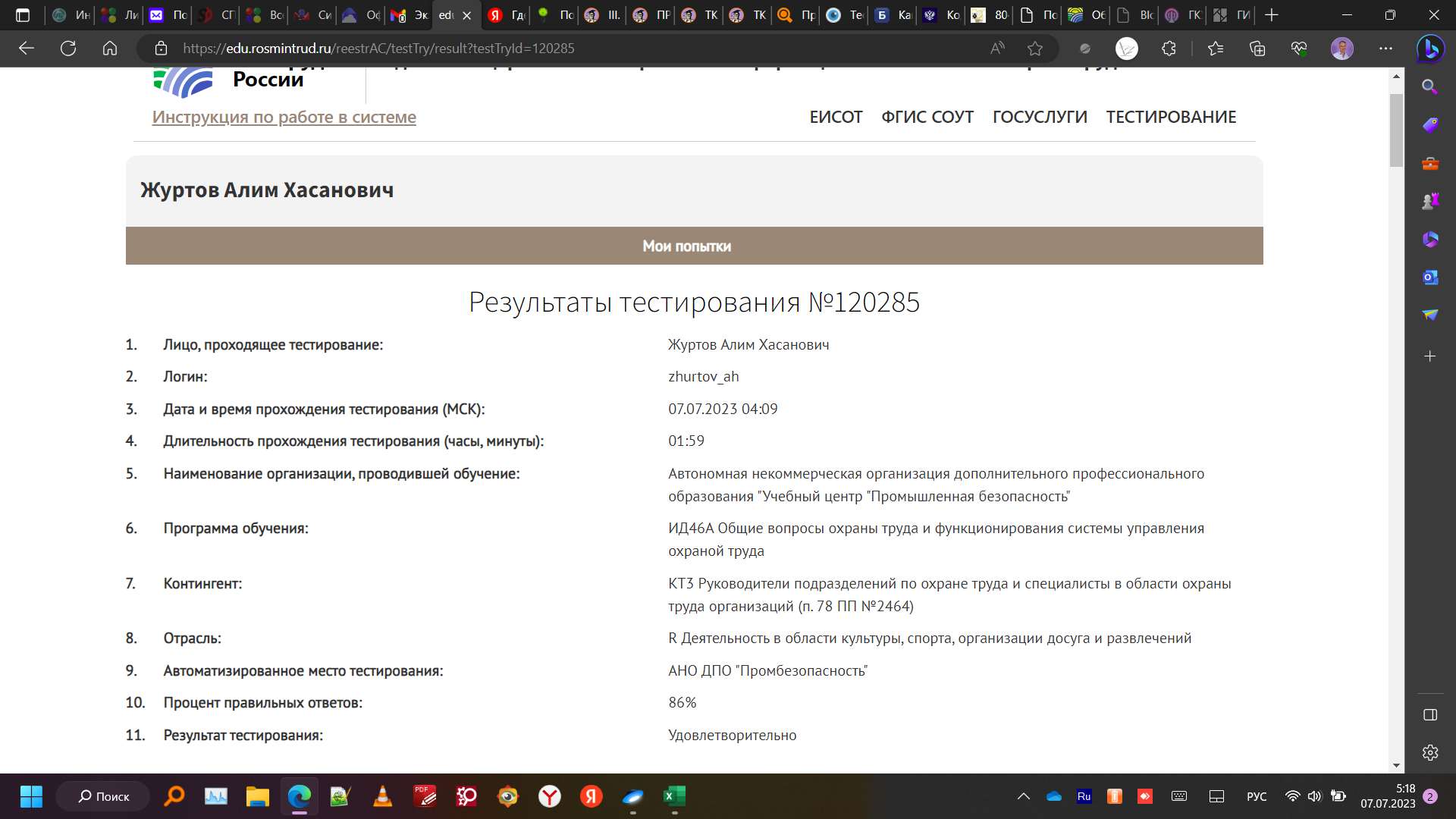
Task: Reload the page with the refresh icon
Action: [68, 49]
